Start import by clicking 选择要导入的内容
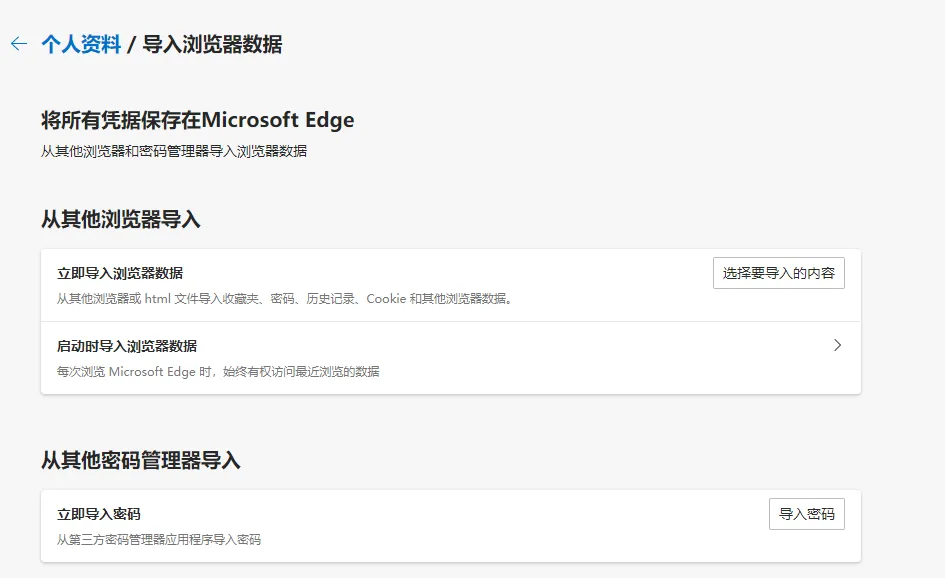945x578 pixels. pos(779,272)
